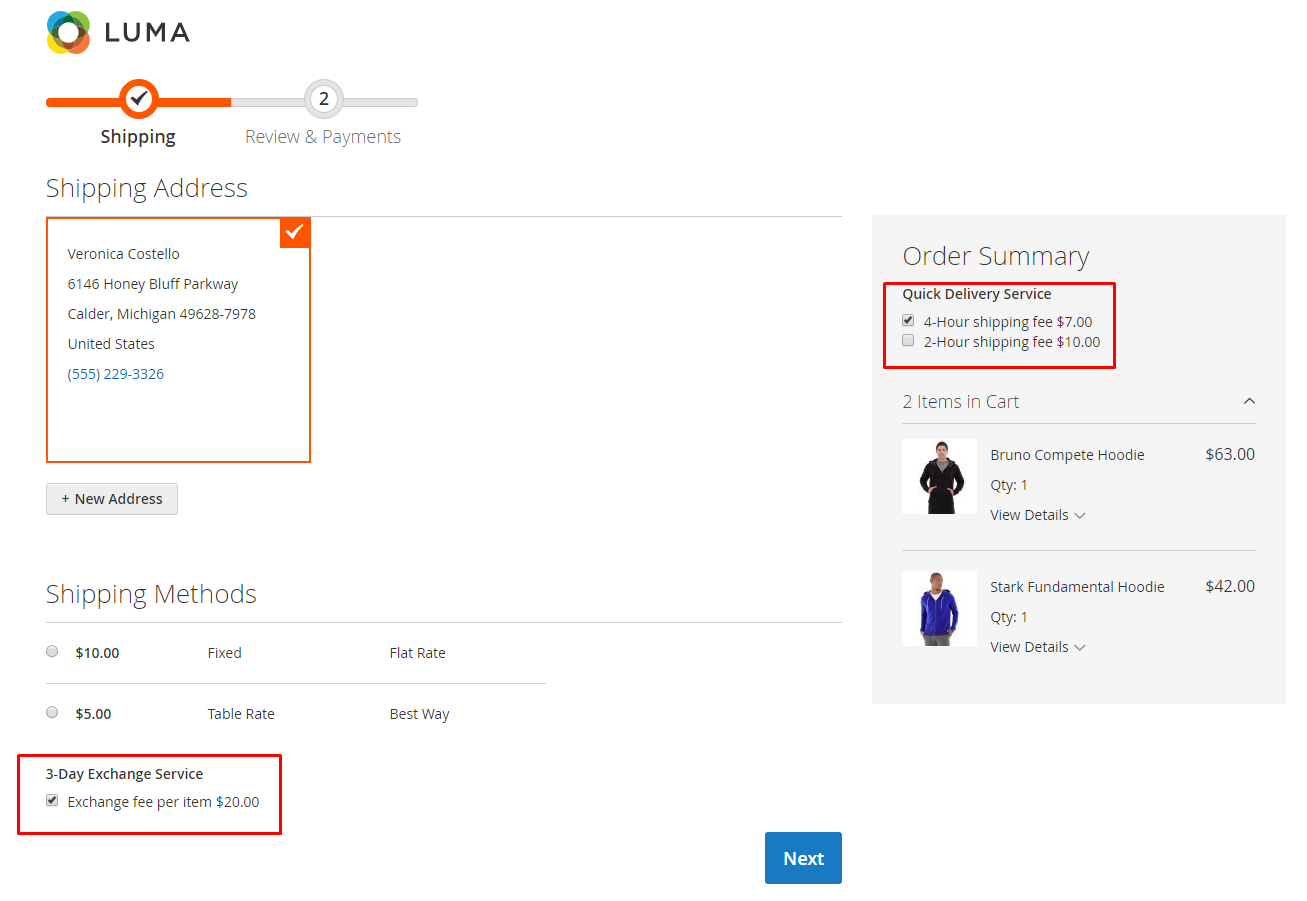Go to Review & Payments step
The width and height of the screenshot is (1307, 901).
point(323,137)
